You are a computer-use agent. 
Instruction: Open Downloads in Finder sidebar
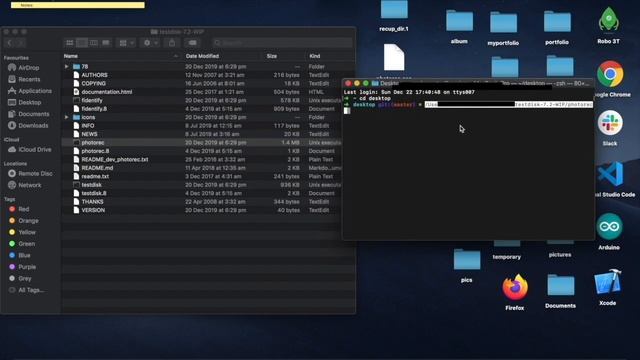click(33, 126)
